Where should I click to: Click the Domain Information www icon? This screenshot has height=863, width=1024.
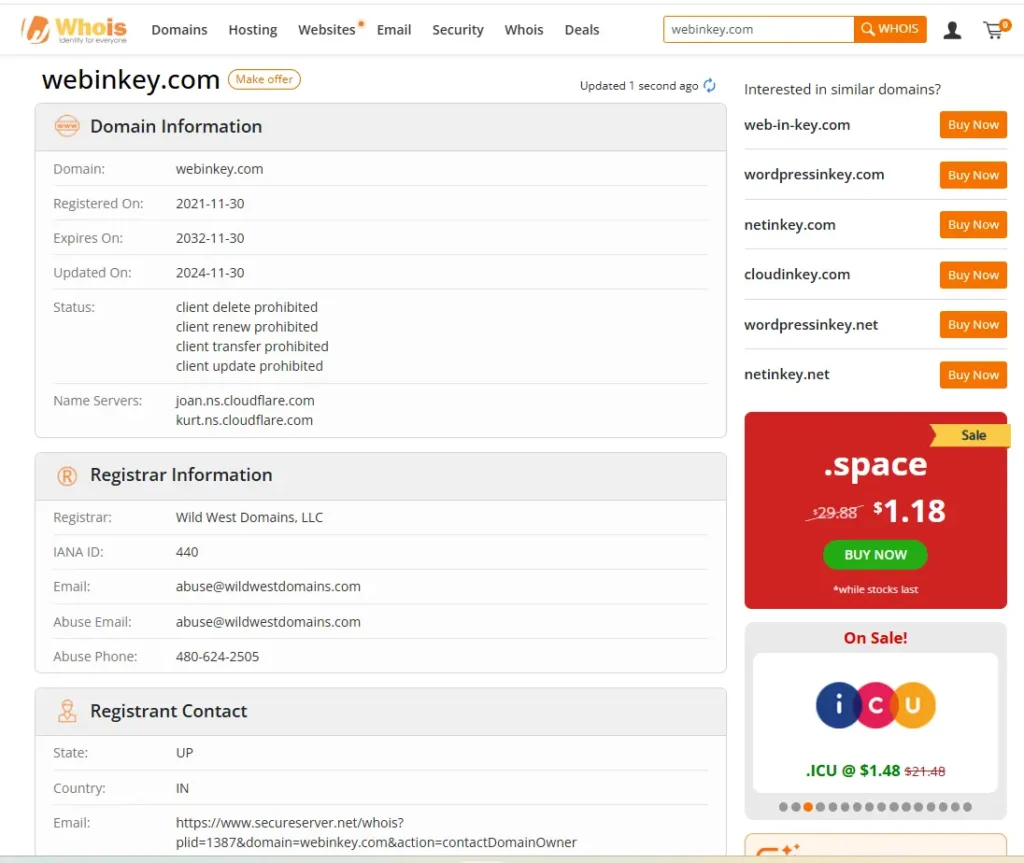click(67, 125)
